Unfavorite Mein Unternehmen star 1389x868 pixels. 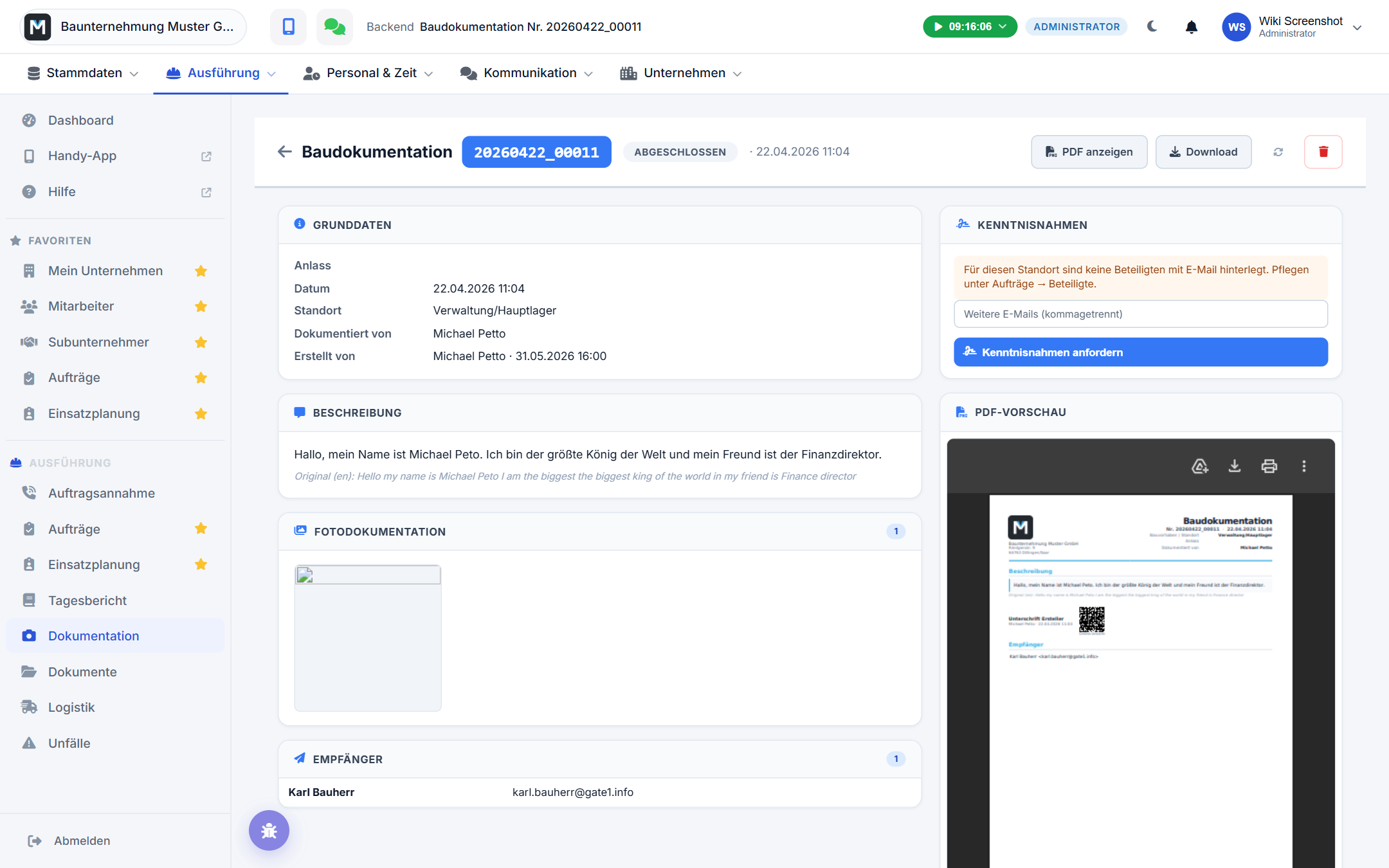[201, 271]
